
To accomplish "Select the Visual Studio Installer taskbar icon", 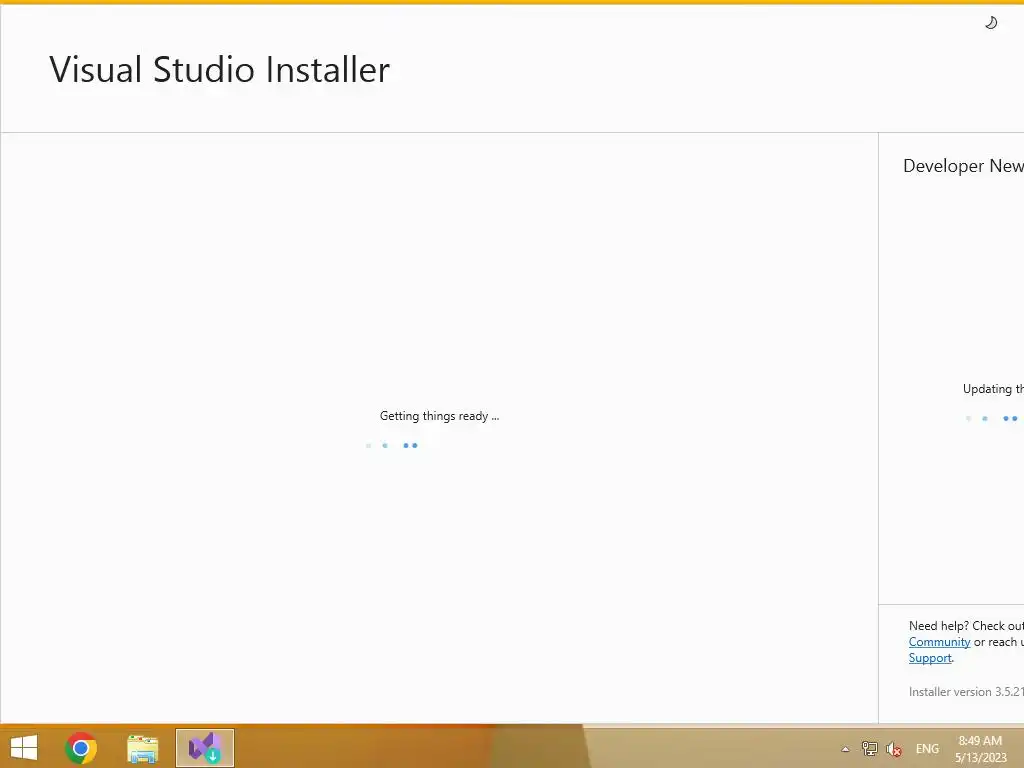I will click(x=204, y=748).
